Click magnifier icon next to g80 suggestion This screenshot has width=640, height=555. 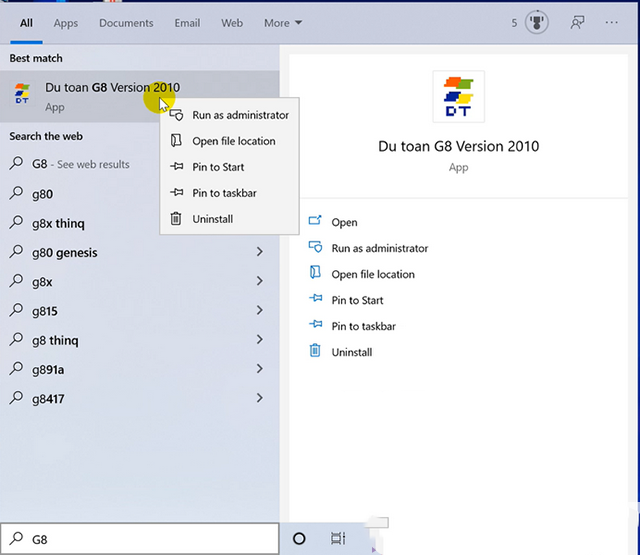tap(16, 193)
